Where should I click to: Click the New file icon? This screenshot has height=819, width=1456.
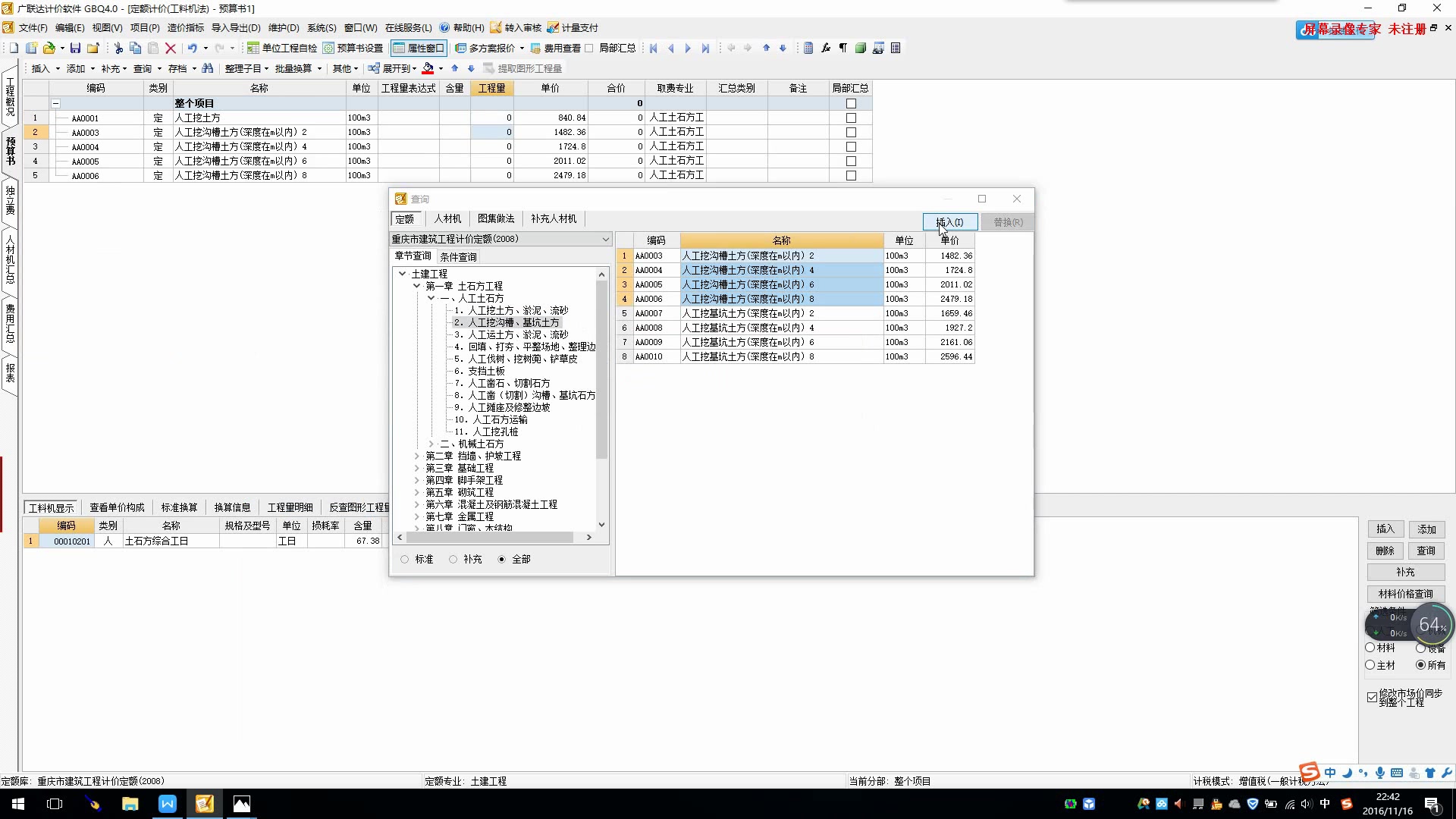tap(14, 48)
